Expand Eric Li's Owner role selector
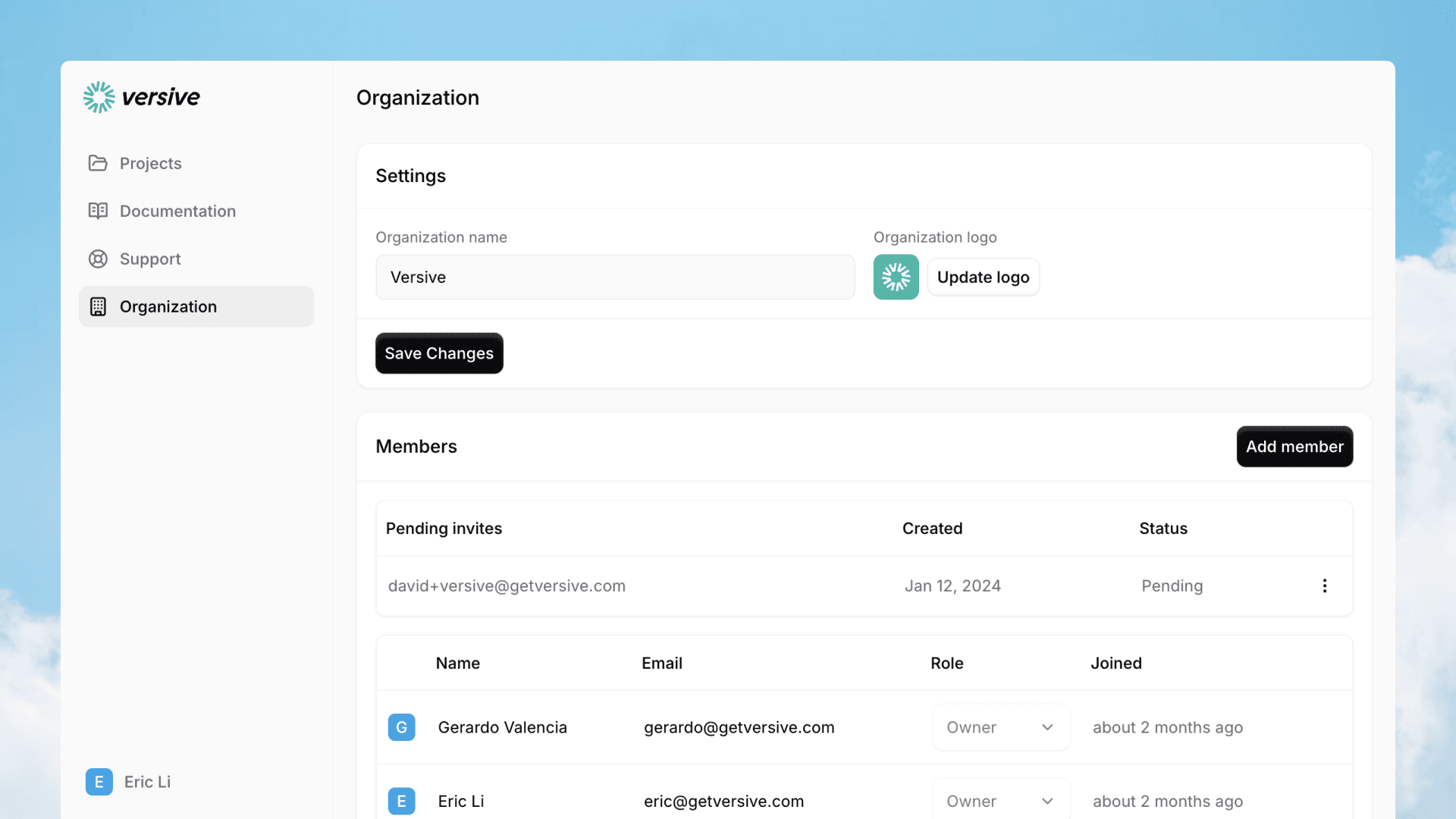The image size is (1456, 819). click(x=1000, y=801)
